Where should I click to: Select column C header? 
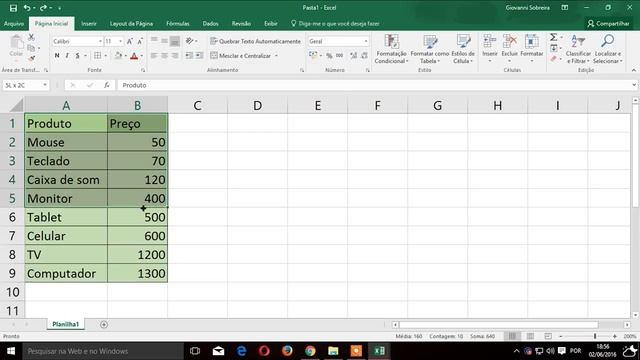click(197, 105)
